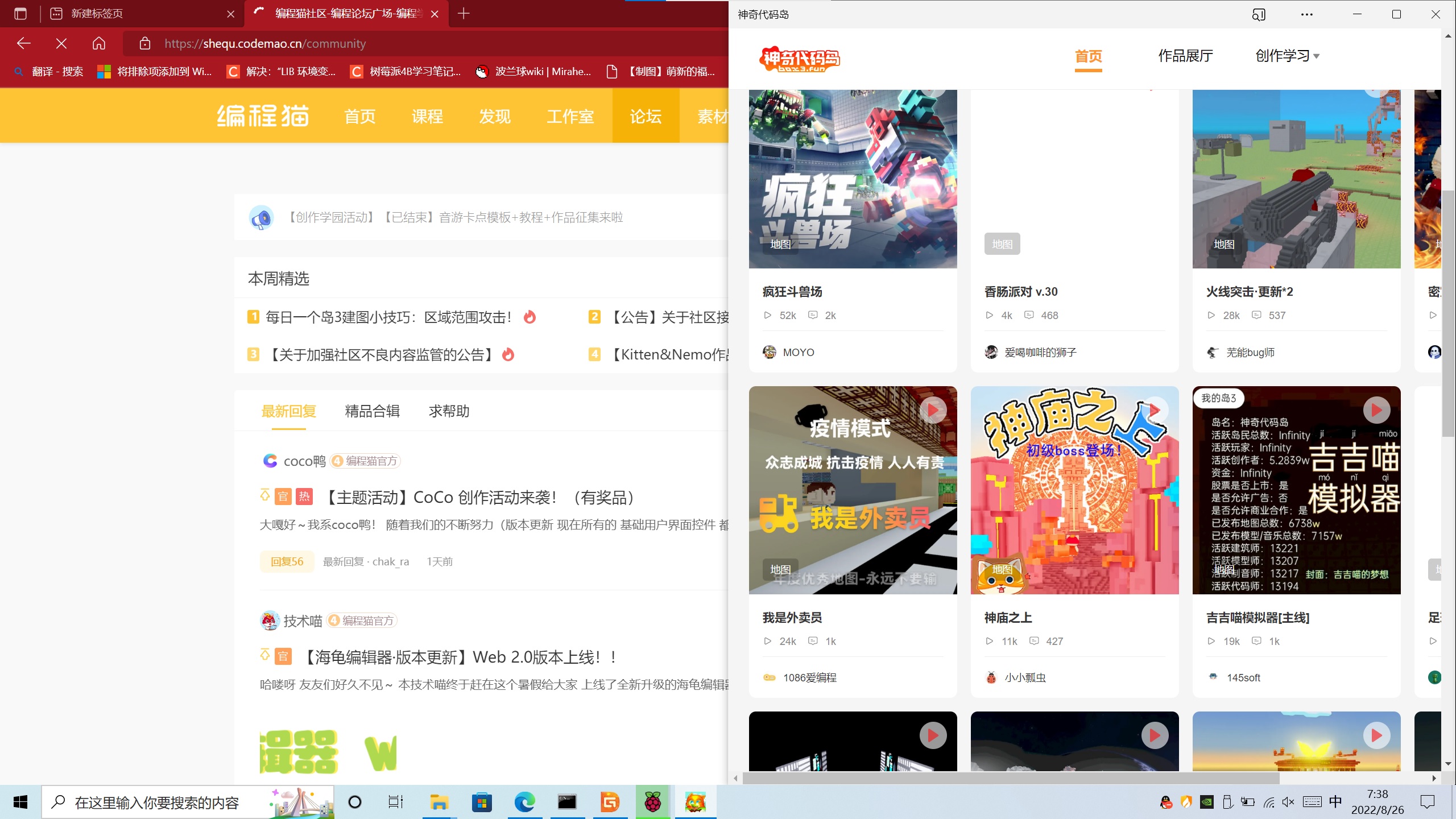Image resolution: width=1456 pixels, height=819 pixels.
Task: Select 首页 in 神奇代码岛 navigation
Action: pos(1089,56)
